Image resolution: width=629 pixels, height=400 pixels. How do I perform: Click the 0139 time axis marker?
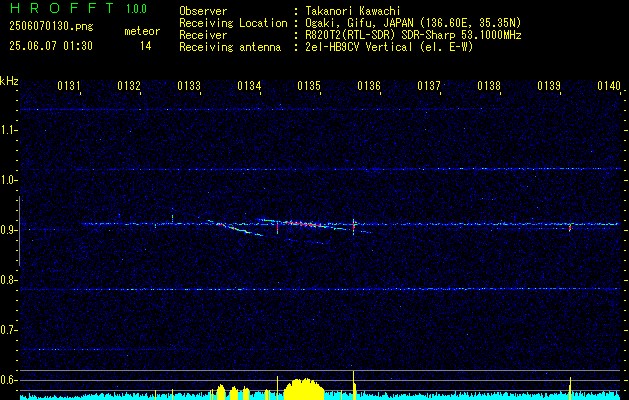pyautogui.click(x=548, y=85)
